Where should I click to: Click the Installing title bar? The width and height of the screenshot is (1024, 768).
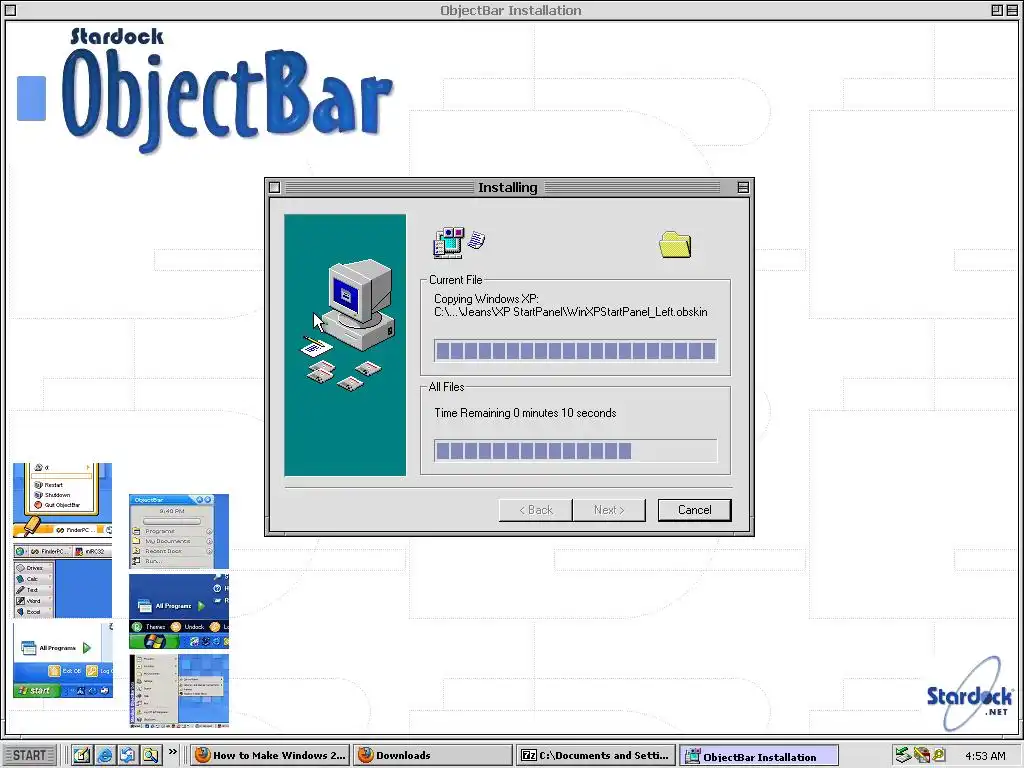tap(508, 187)
